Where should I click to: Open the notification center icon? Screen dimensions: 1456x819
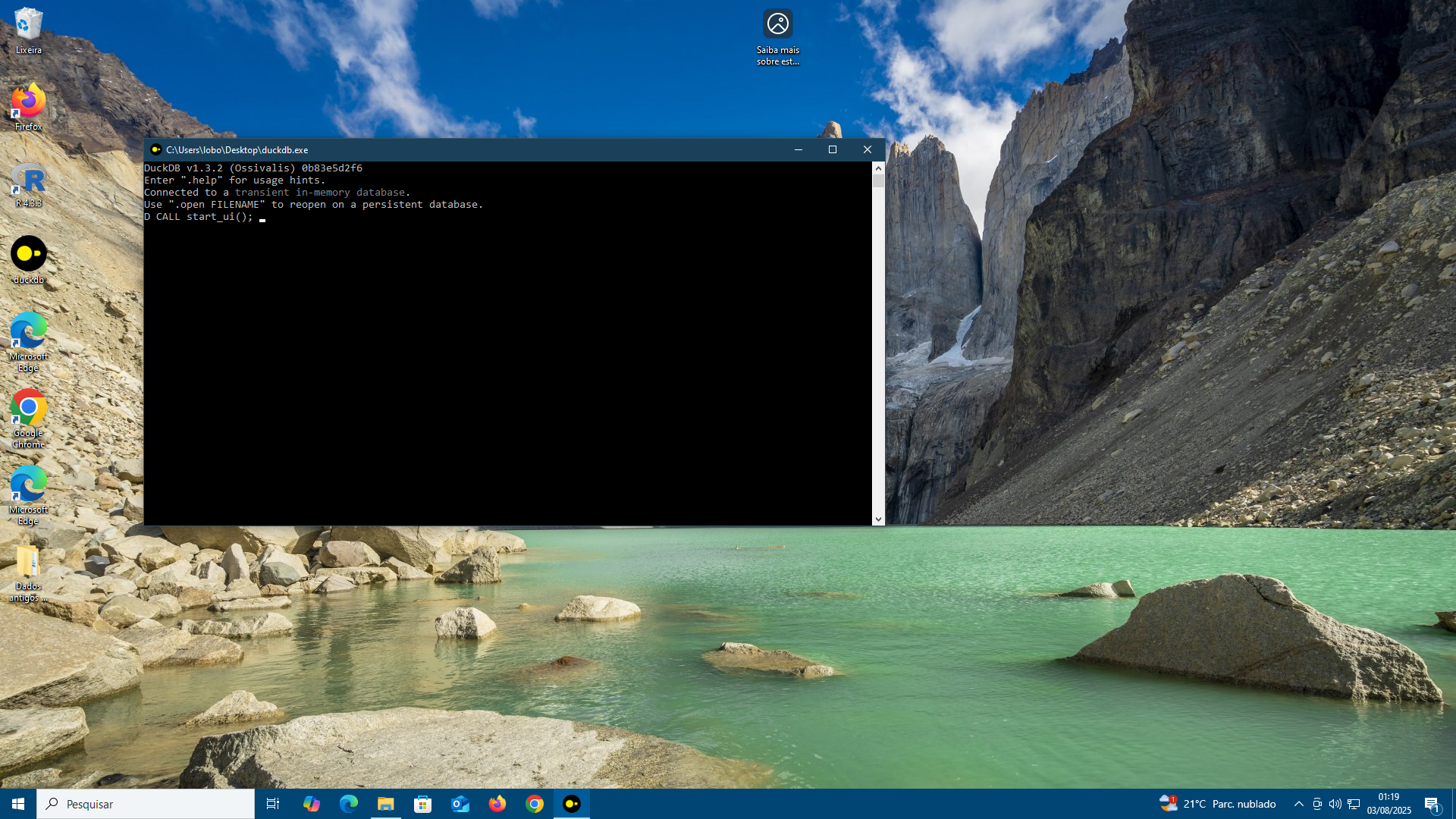1432,804
